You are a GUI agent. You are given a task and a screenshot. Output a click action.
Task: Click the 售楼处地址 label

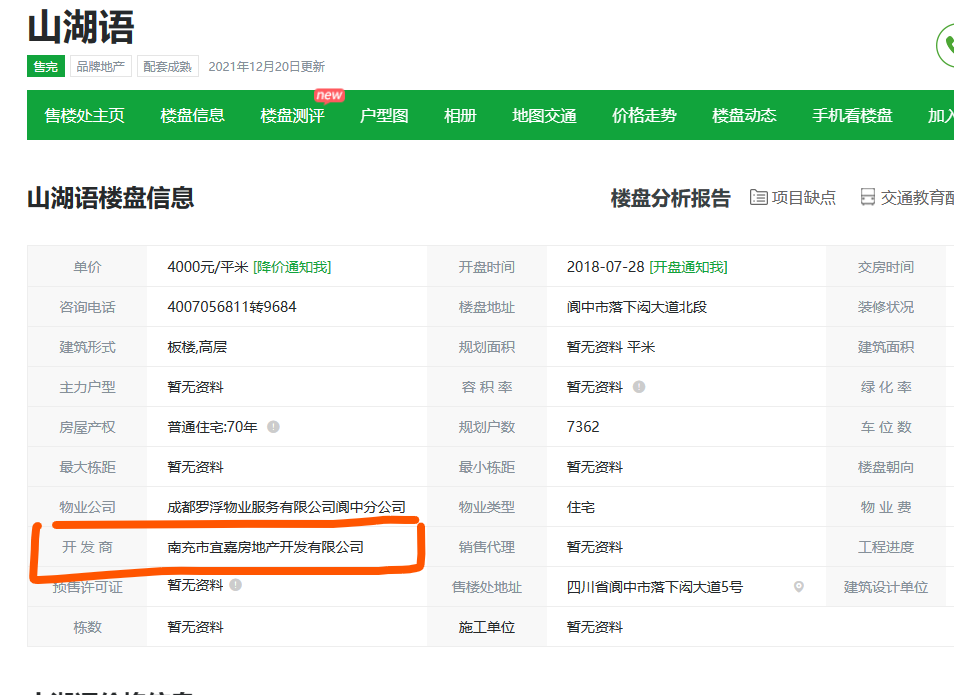click(487, 587)
